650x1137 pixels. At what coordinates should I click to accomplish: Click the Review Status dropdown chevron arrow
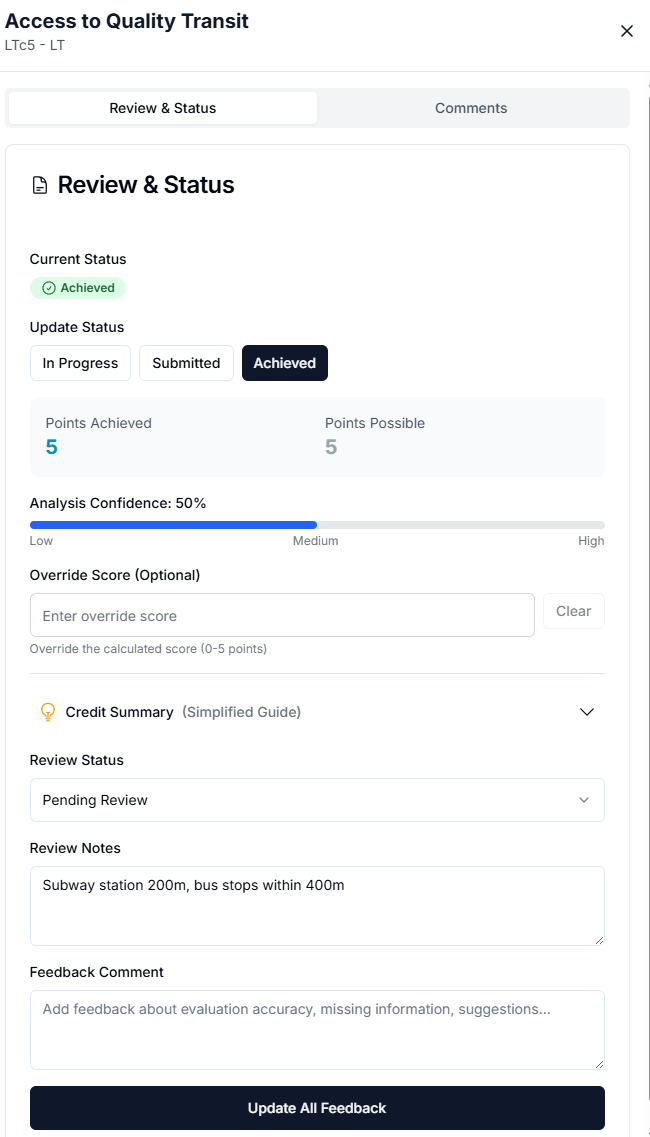[584, 800]
